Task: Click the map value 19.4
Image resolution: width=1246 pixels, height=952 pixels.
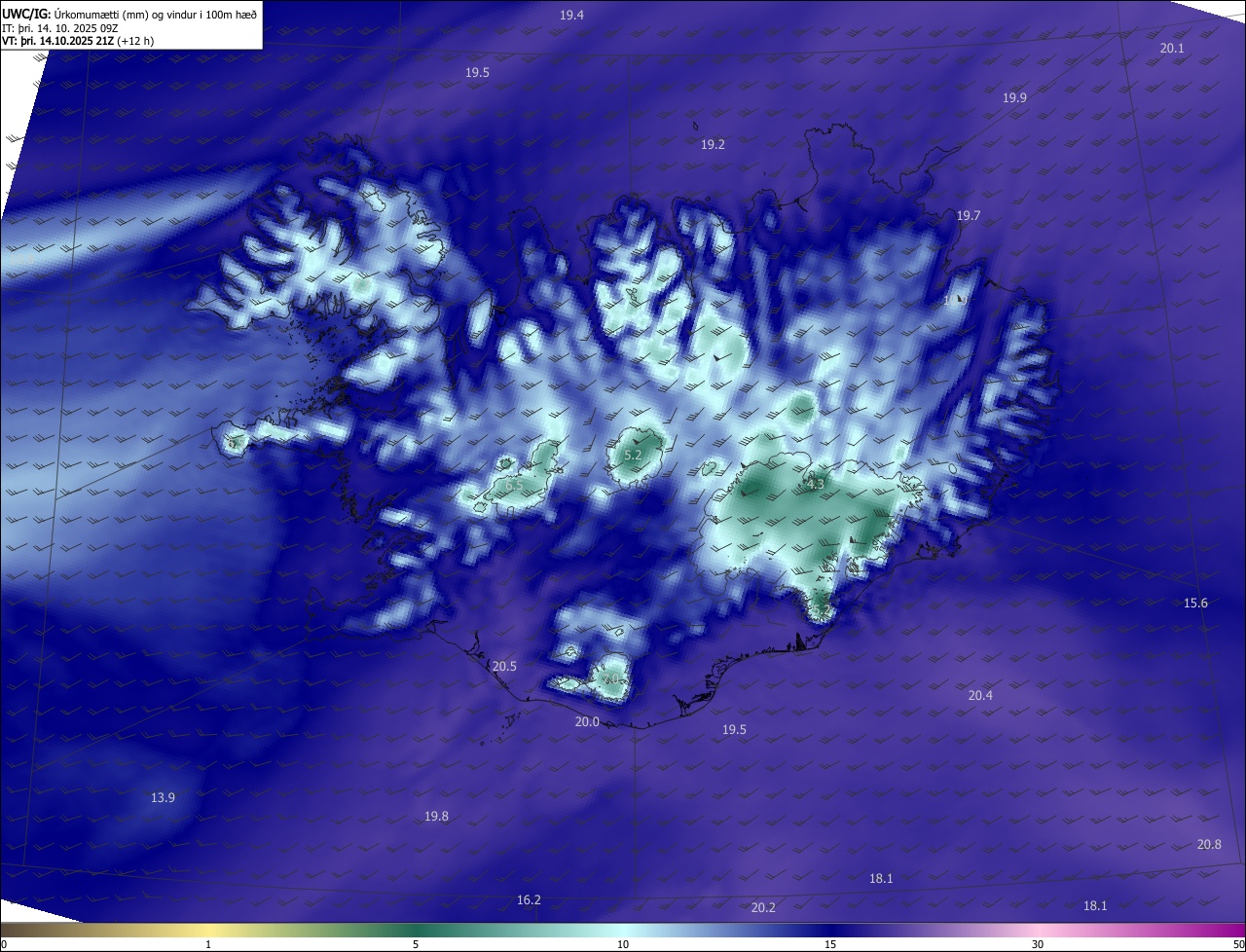Action: pyautogui.click(x=571, y=15)
